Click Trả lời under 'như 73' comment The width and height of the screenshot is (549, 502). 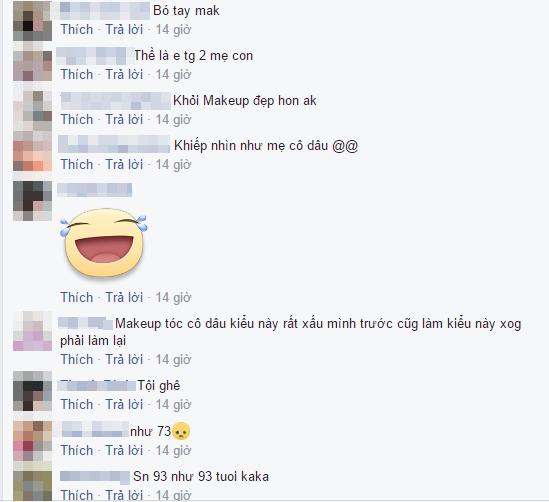(124, 450)
